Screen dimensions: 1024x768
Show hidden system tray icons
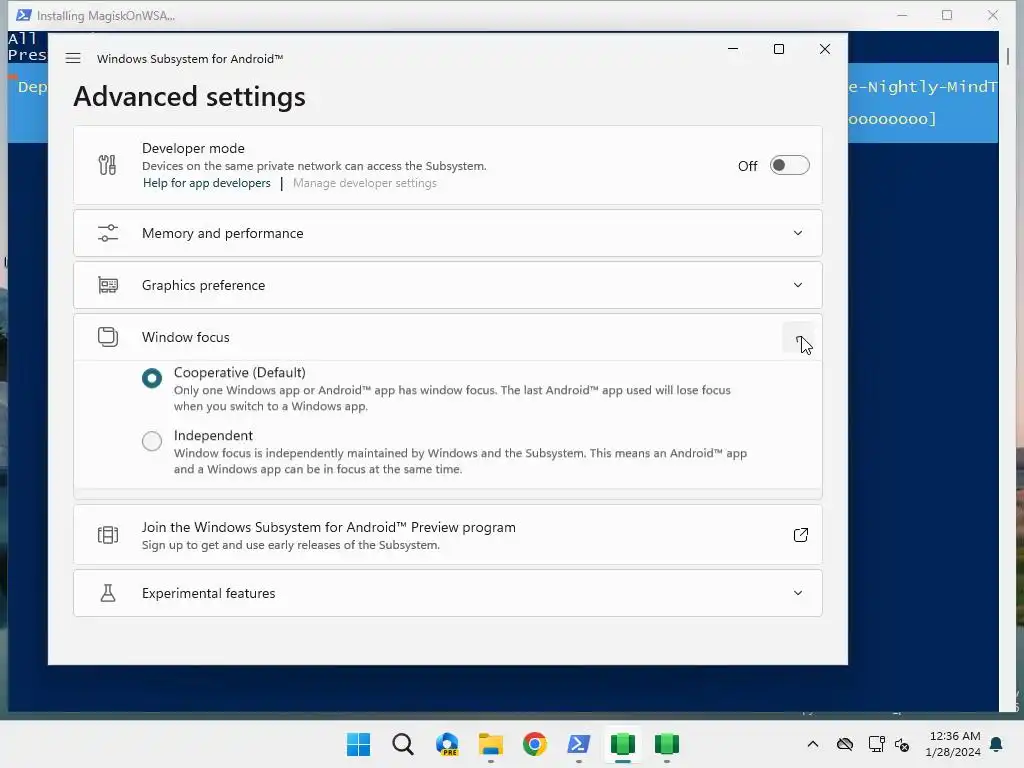[812, 744]
